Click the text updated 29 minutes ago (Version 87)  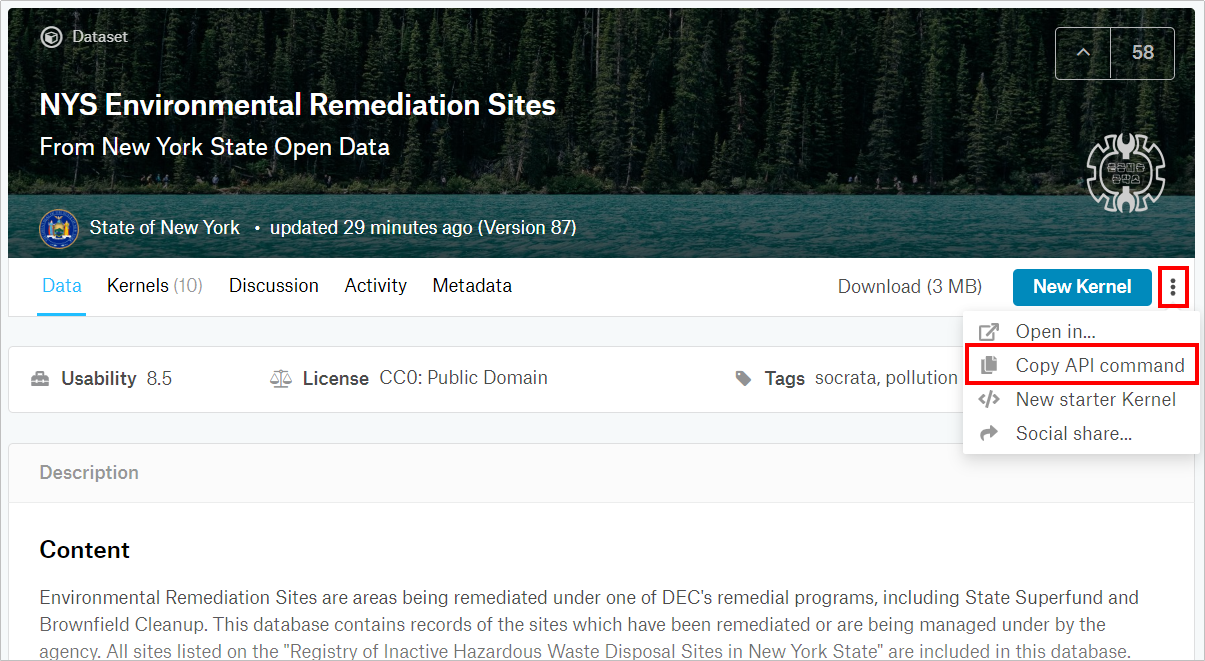(x=423, y=228)
